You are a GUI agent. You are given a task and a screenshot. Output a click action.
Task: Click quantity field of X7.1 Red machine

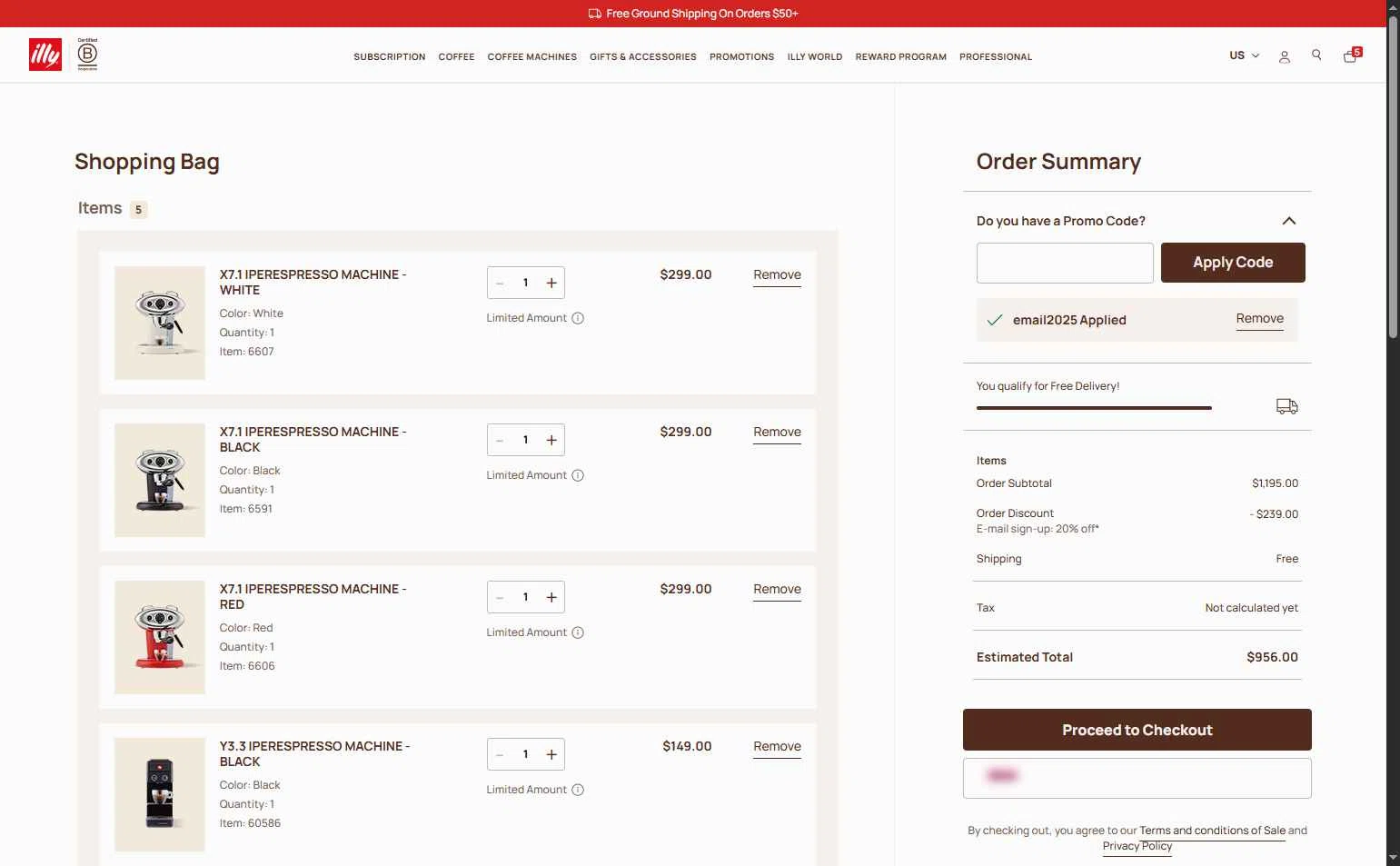tap(525, 597)
